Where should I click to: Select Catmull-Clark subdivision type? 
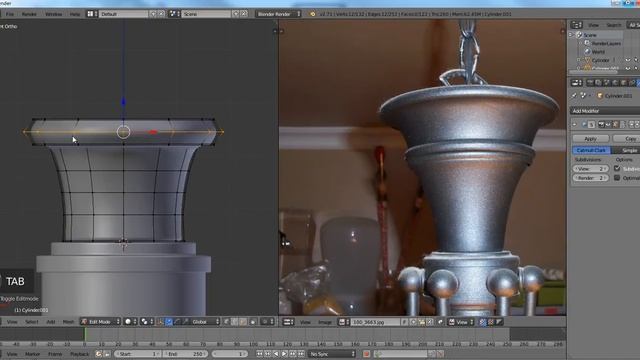(x=591, y=150)
